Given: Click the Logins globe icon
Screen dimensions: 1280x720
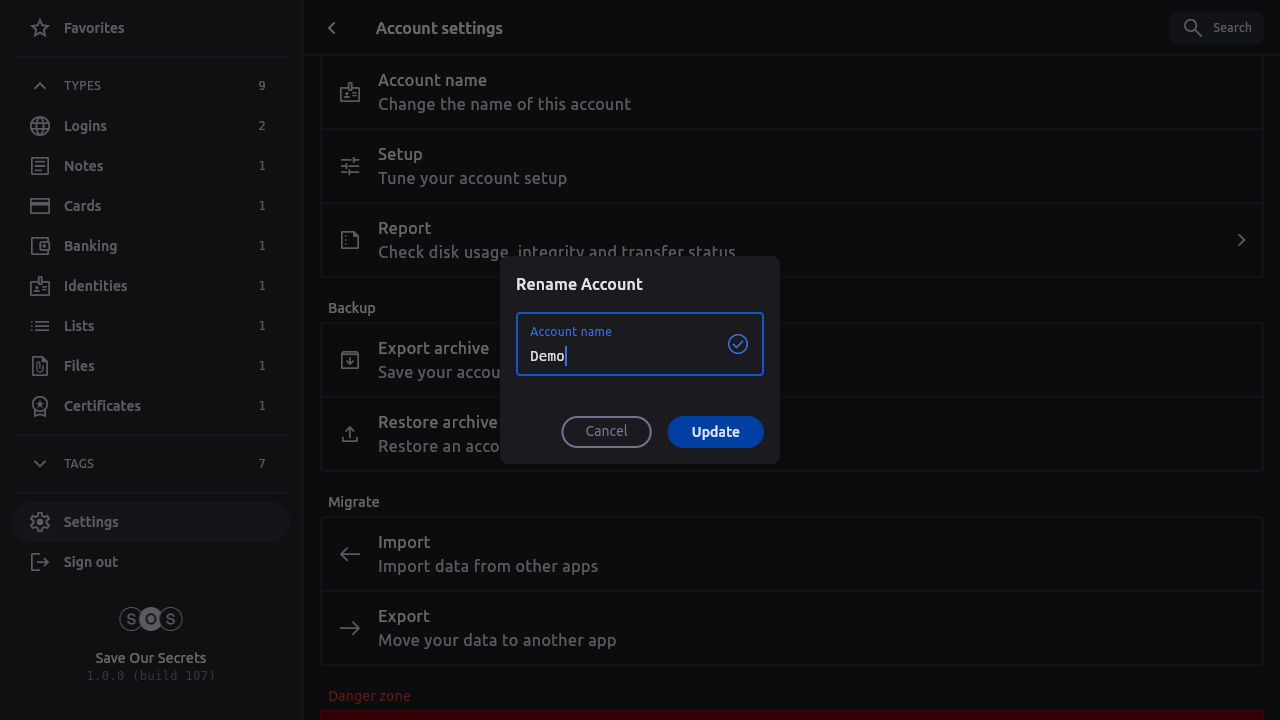Looking at the screenshot, I should 40,126.
